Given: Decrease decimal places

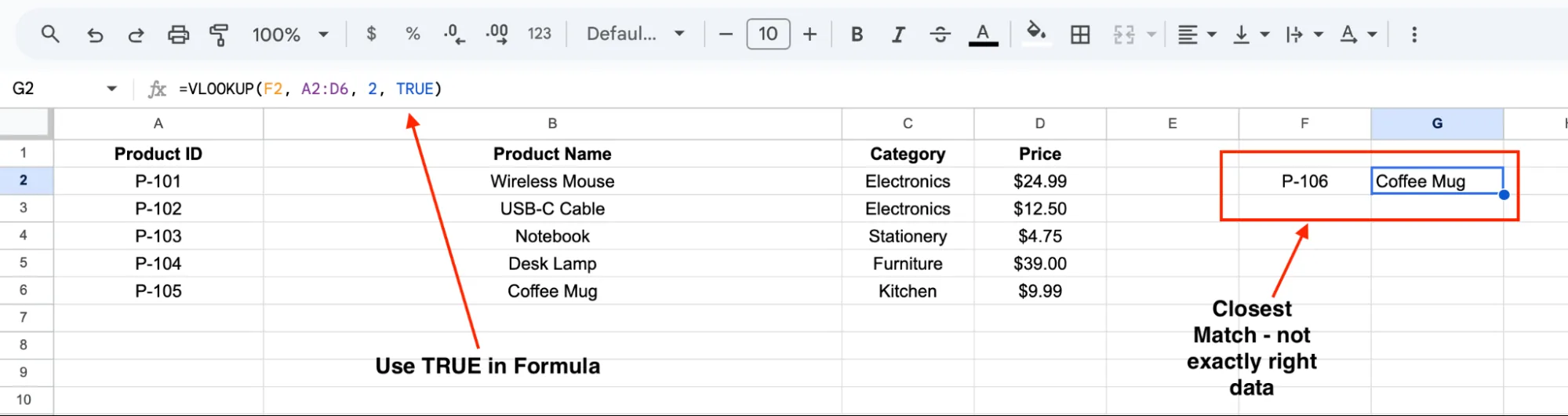Looking at the screenshot, I should click(453, 34).
